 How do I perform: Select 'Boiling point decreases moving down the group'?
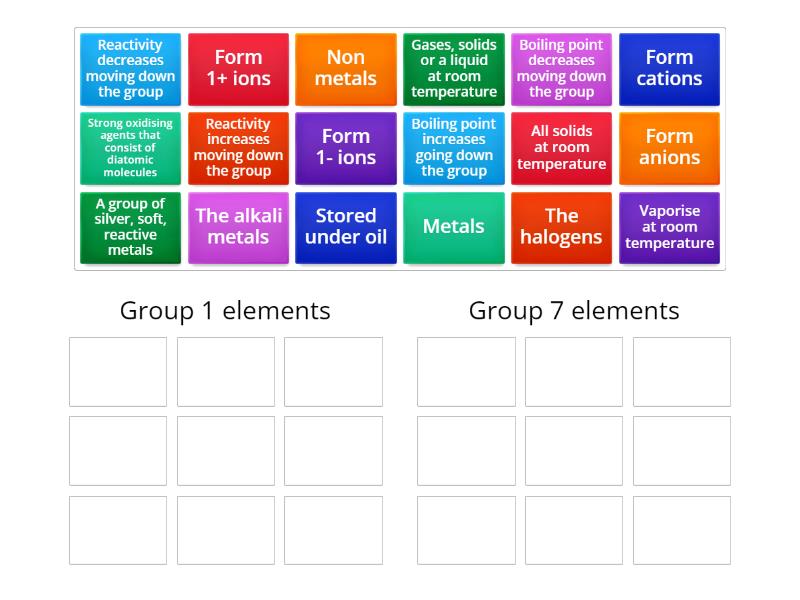(561, 68)
